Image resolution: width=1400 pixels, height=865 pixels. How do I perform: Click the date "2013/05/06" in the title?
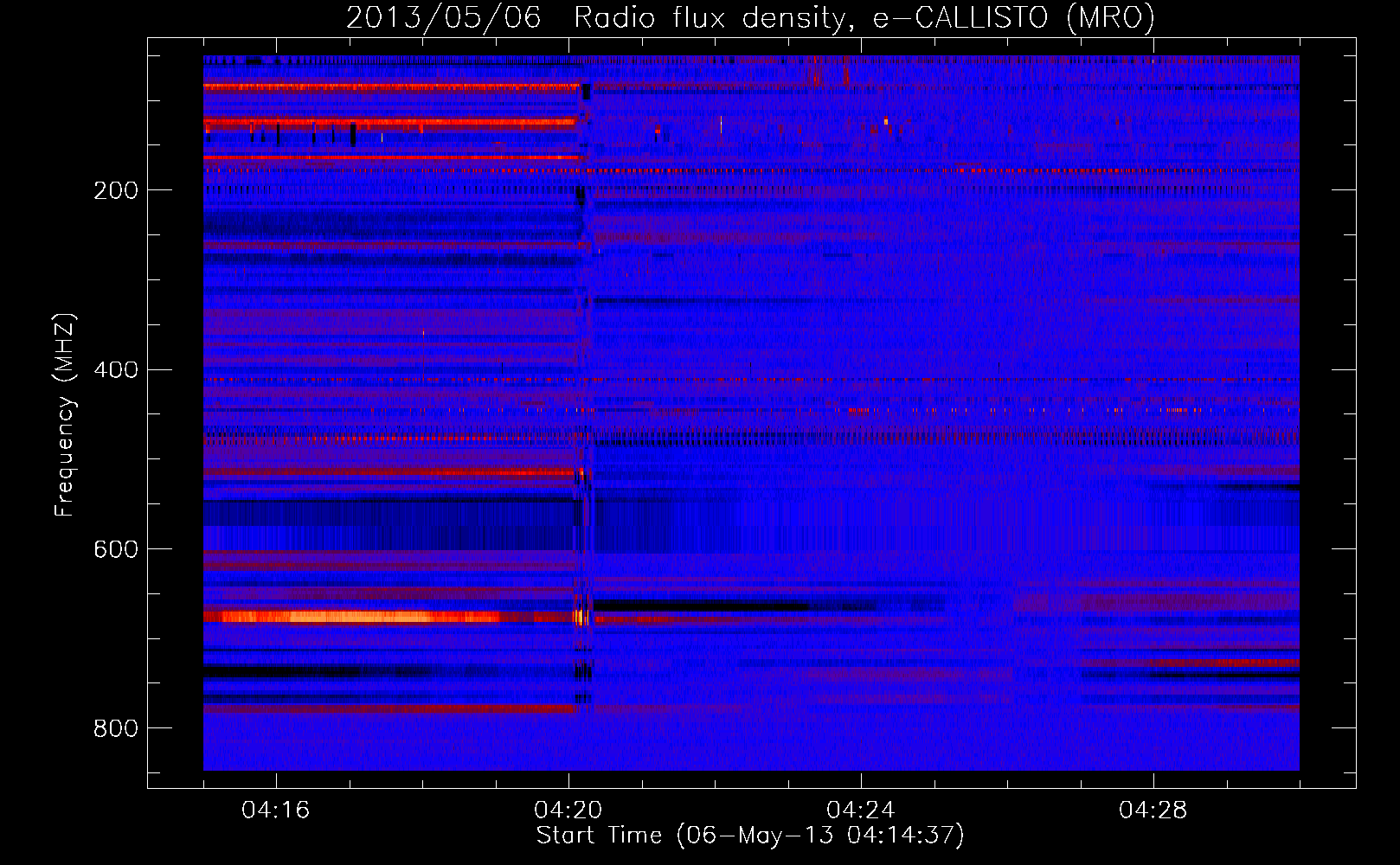pyautogui.click(x=444, y=17)
